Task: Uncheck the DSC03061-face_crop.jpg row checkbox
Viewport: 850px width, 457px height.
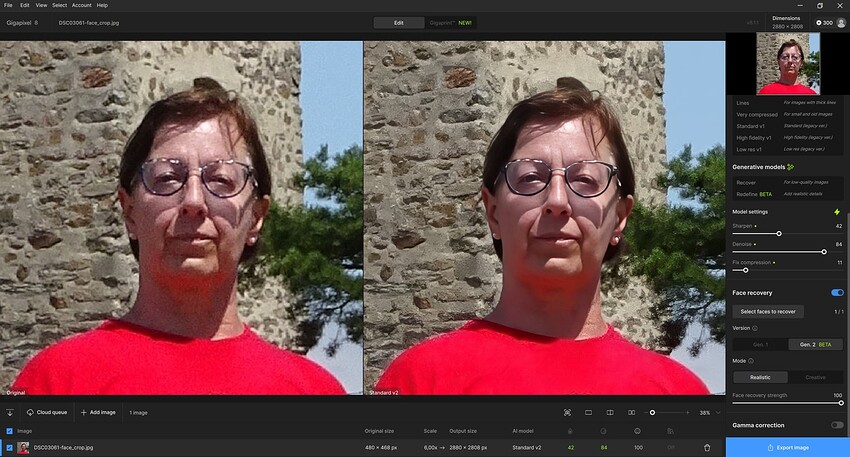Action: tap(9, 448)
